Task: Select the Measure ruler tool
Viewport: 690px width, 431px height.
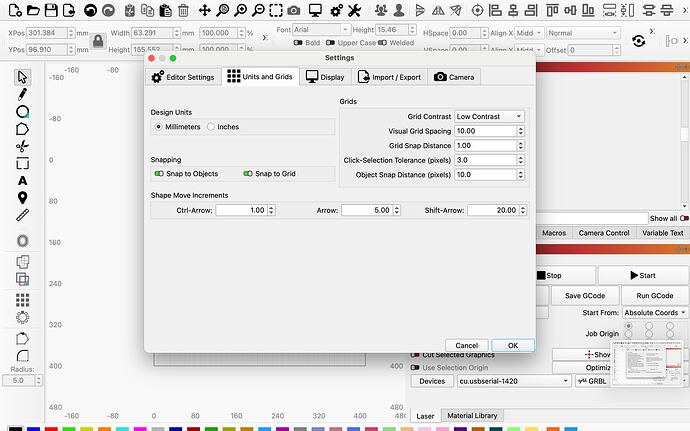Action: [22, 214]
